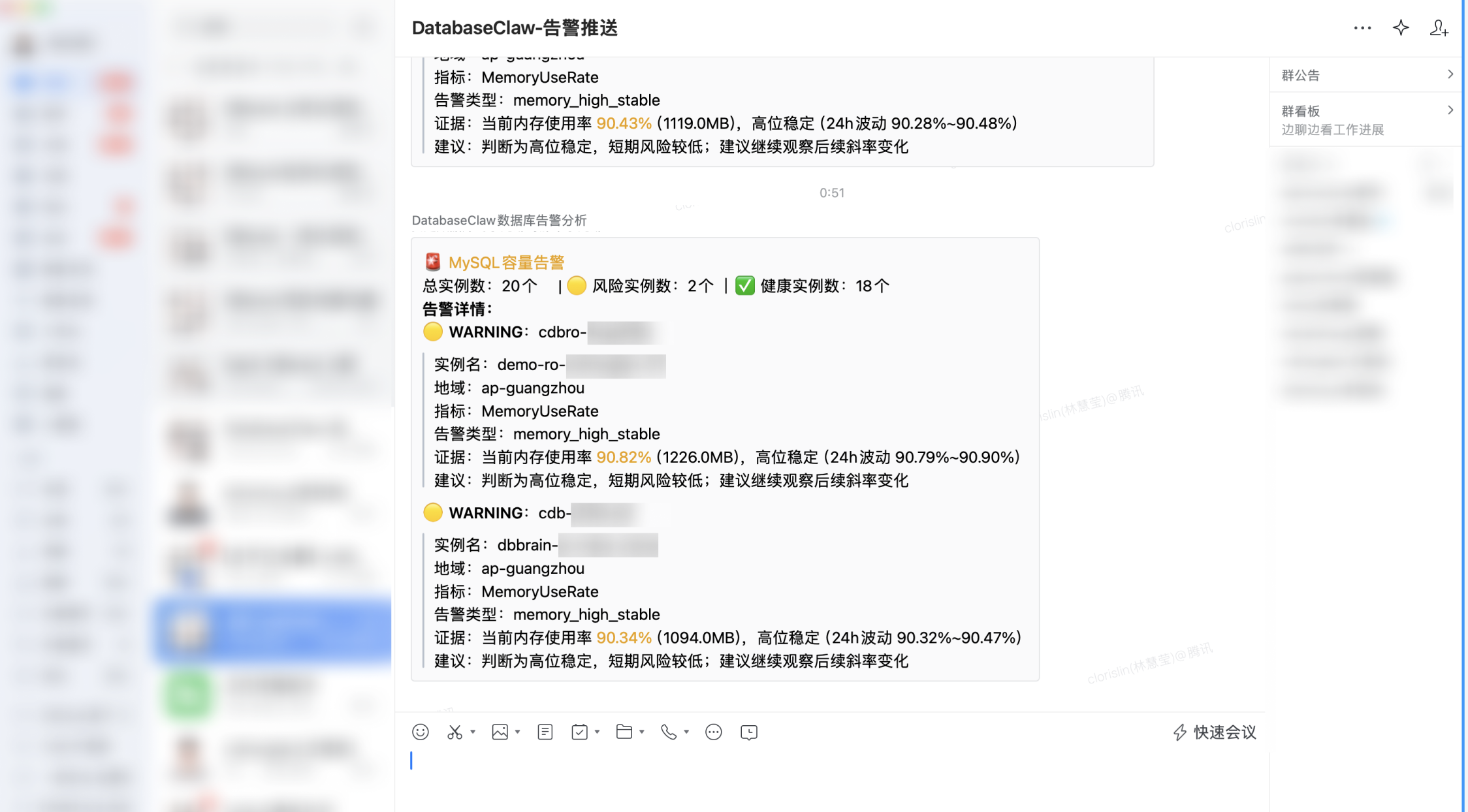Viewport: 1468px width, 812px height.
Task: Click the 0:51 message timestamp
Action: click(x=832, y=193)
